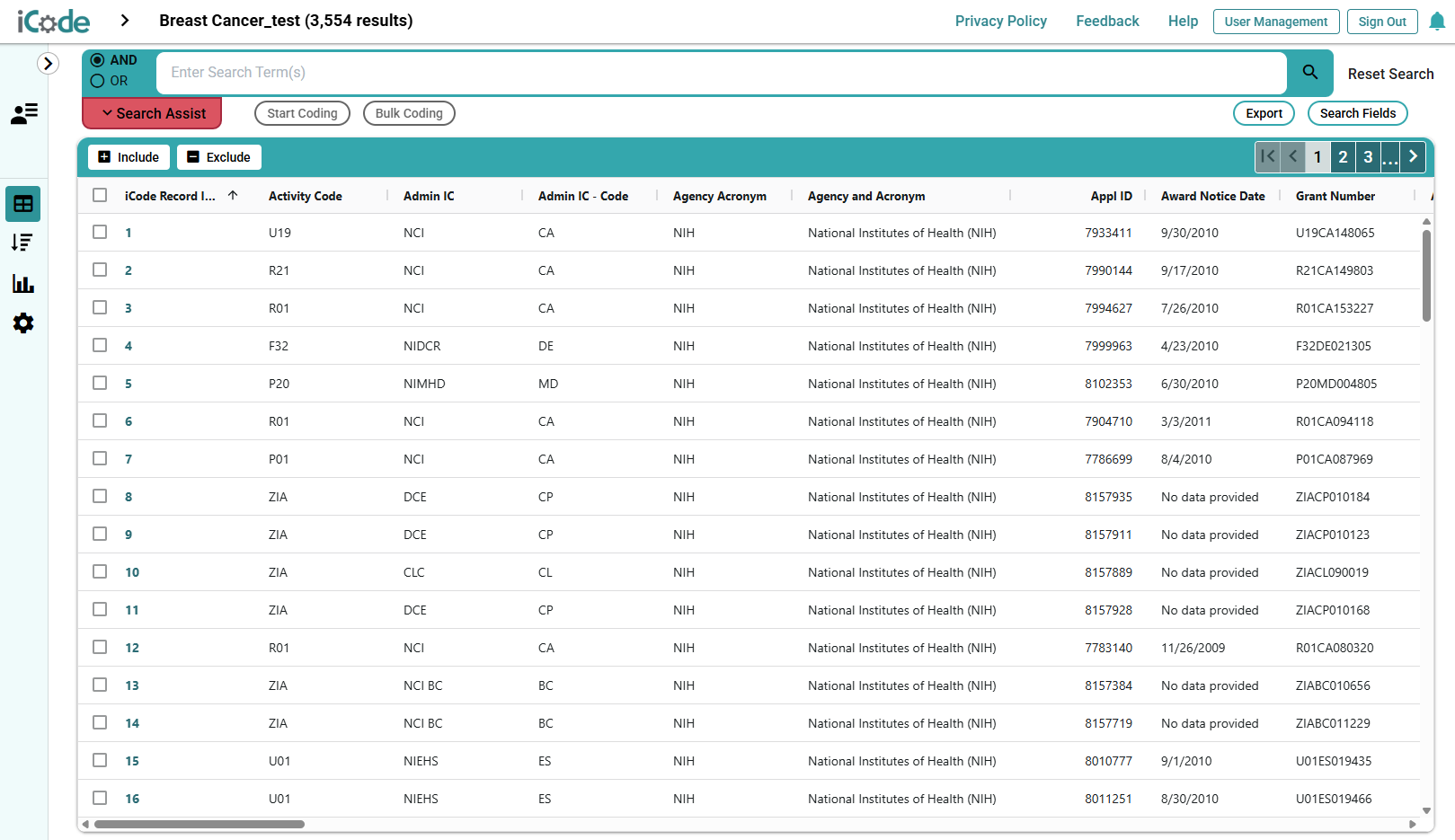Click breadcrumb chevron next to logo

point(125,21)
